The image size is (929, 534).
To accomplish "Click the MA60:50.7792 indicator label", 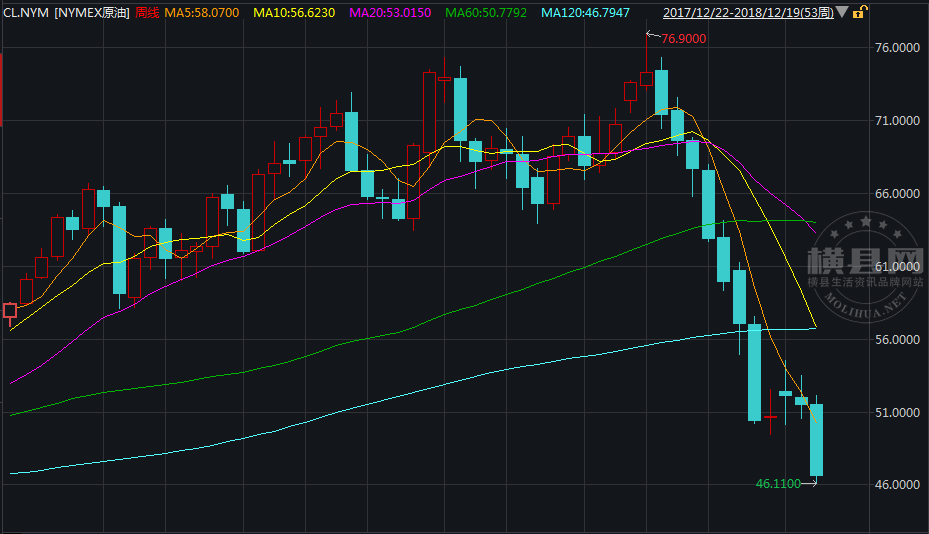I will click(486, 12).
